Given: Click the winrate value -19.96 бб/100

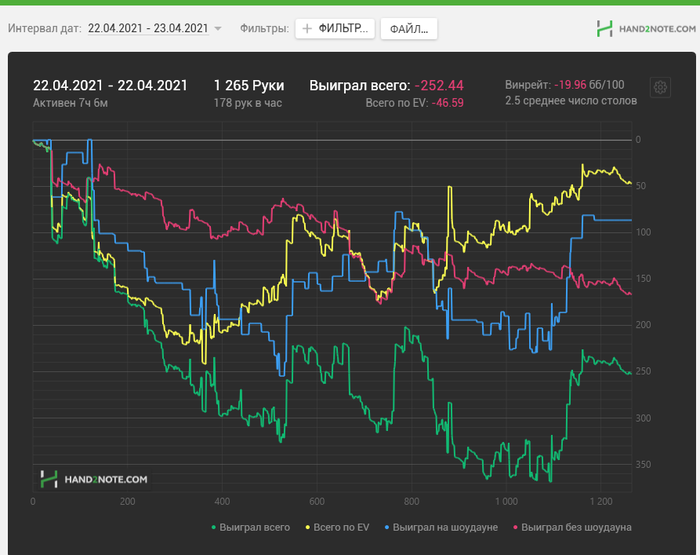Looking at the screenshot, I should click(x=589, y=85).
